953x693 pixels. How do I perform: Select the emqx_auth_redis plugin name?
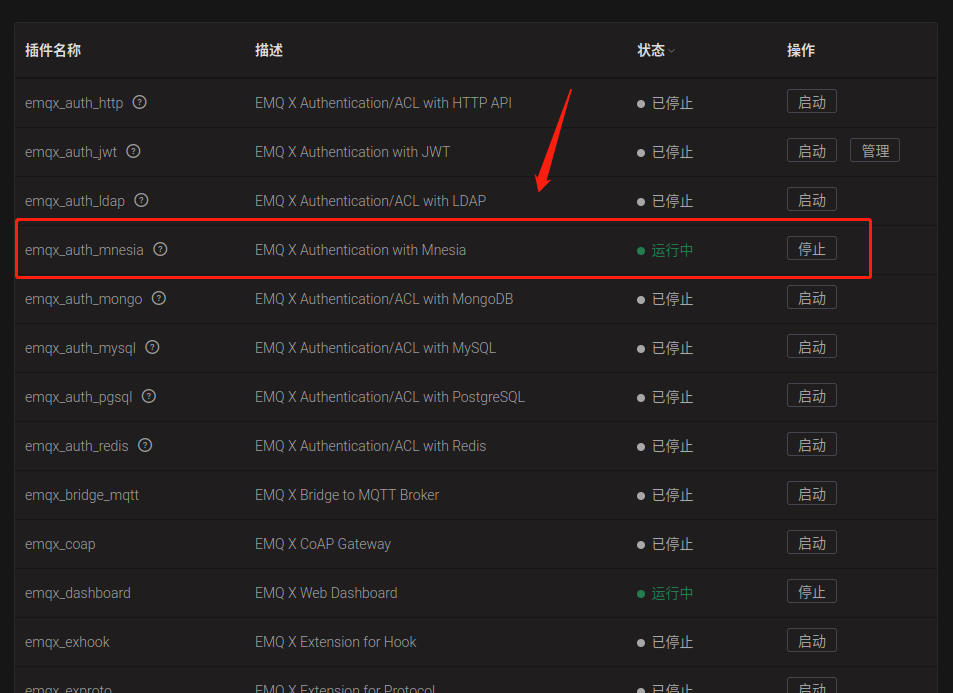[77, 446]
